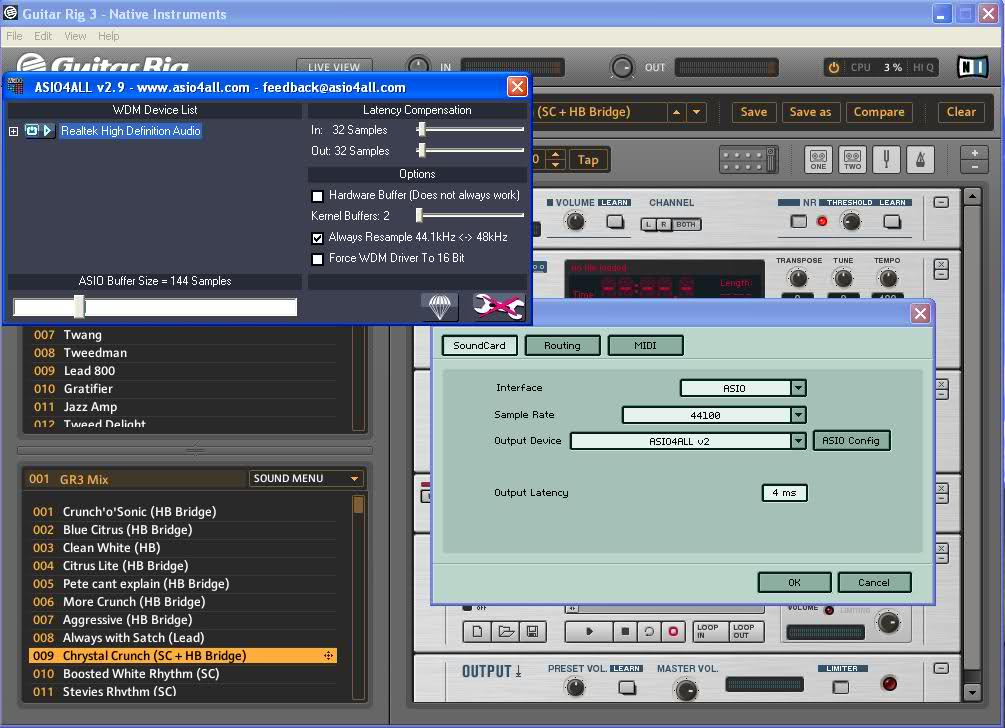Switch to the Routing tab
1005x728 pixels.
click(562, 345)
